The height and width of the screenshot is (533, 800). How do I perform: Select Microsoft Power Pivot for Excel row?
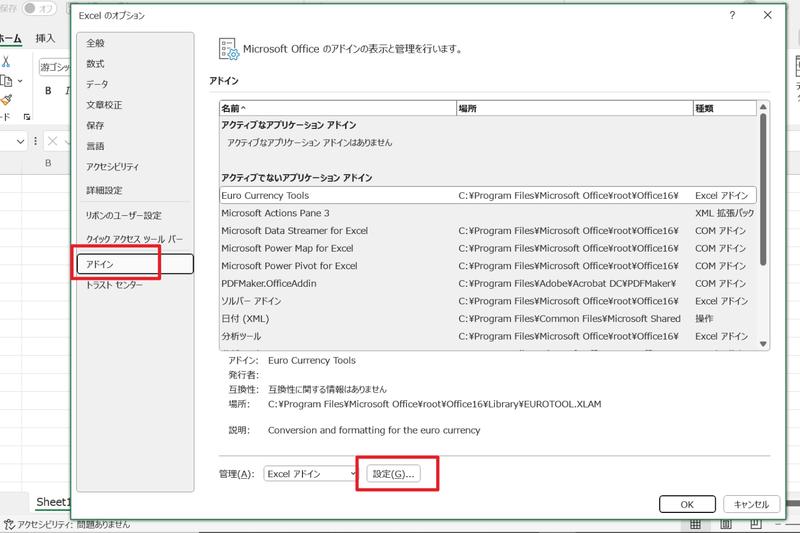pos(488,266)
